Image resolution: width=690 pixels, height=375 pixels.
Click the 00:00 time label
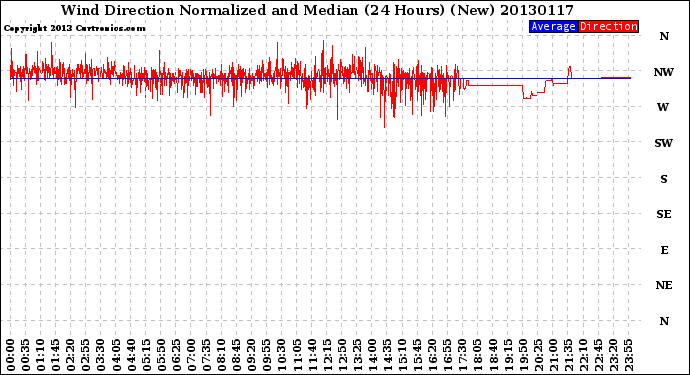pyautogui.click(x=11, y=355)
